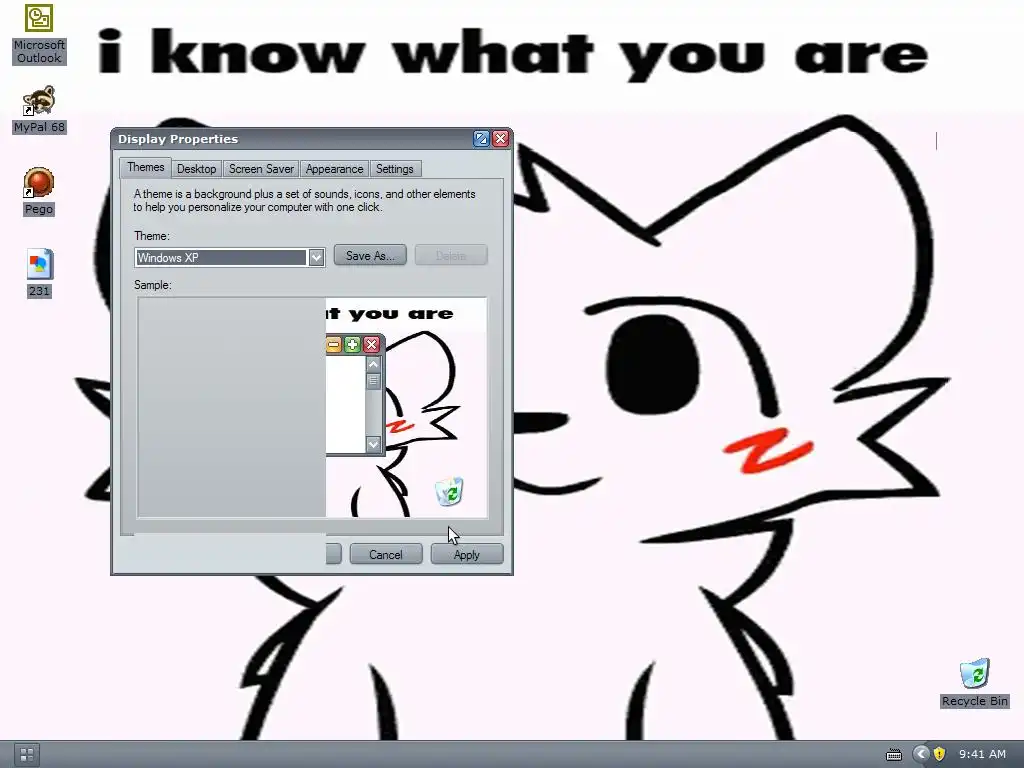Viewport: 1024px width, 768px height.
Task: Select the Pego desktop shortcut
Action: pyautogui.click(x=39, y=191)
